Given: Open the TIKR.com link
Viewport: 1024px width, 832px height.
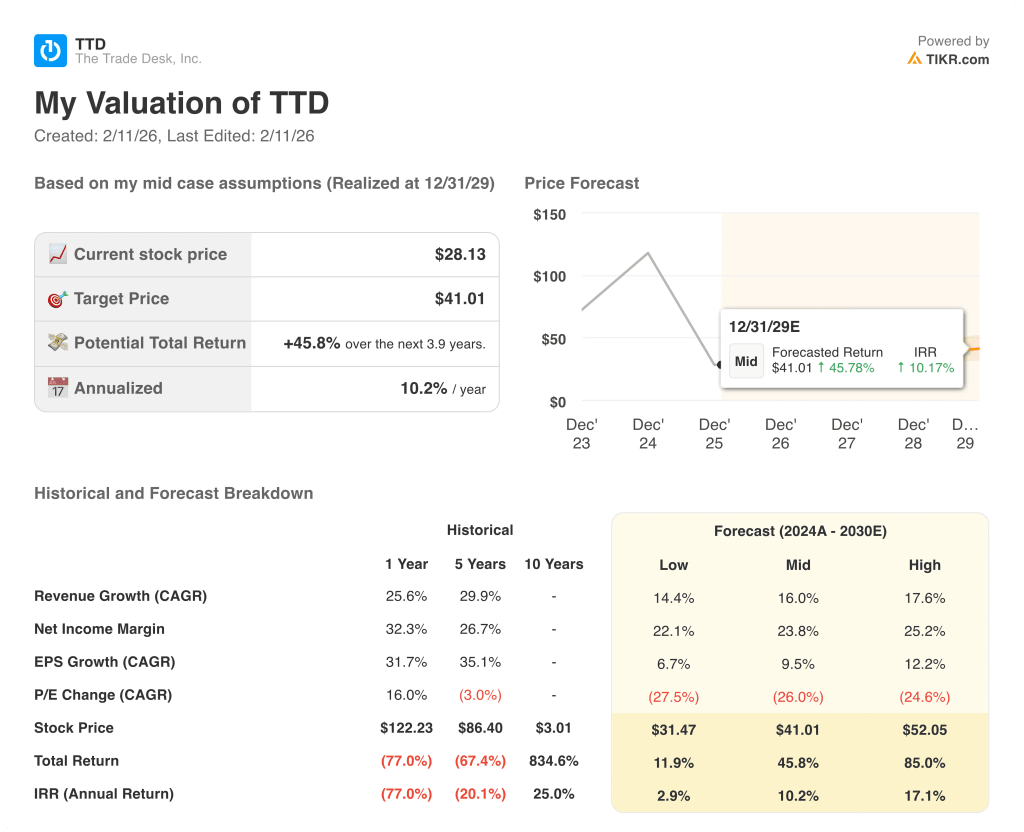Looking at the screenshot, I should click(954, 59).
